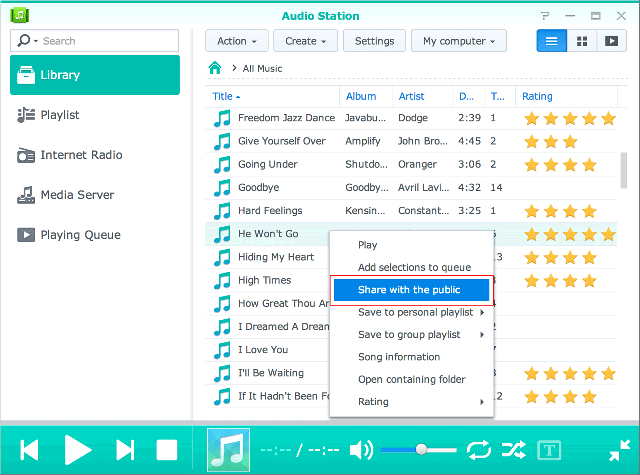
Task: Choose Add selections to queue
Action: coord(411,267)
